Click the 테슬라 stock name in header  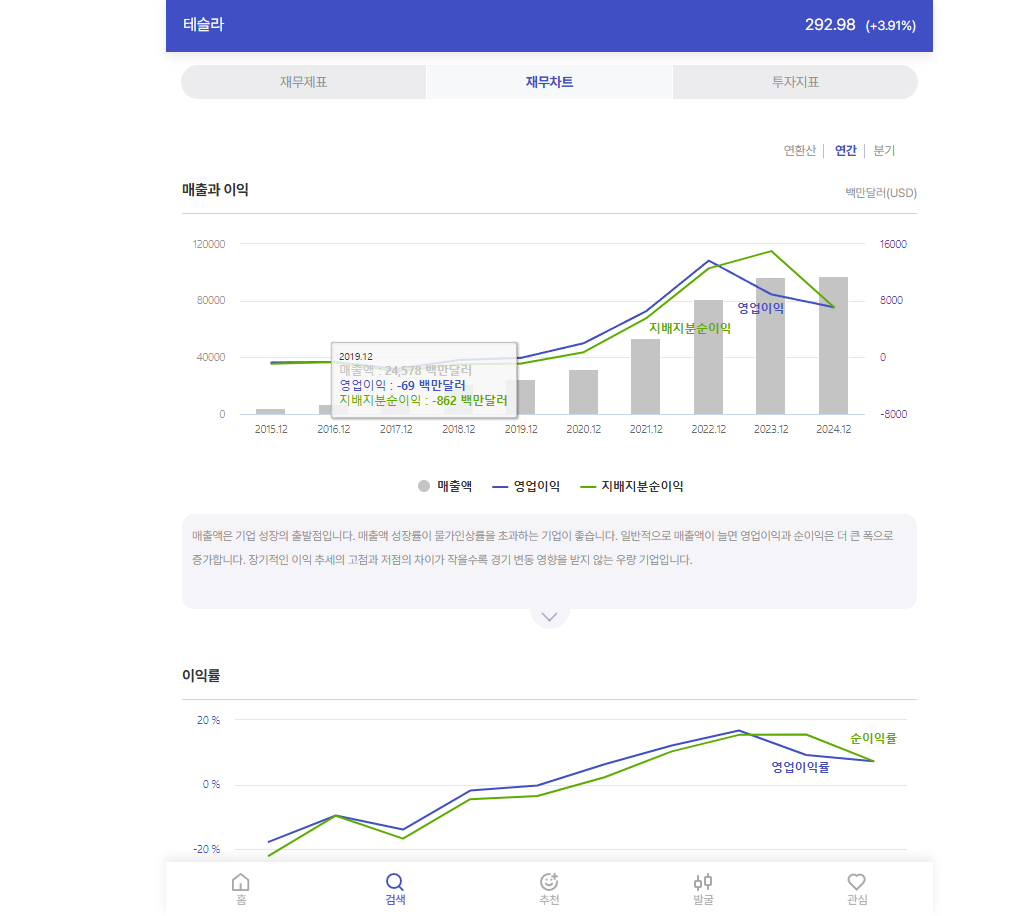pos(204,25)
